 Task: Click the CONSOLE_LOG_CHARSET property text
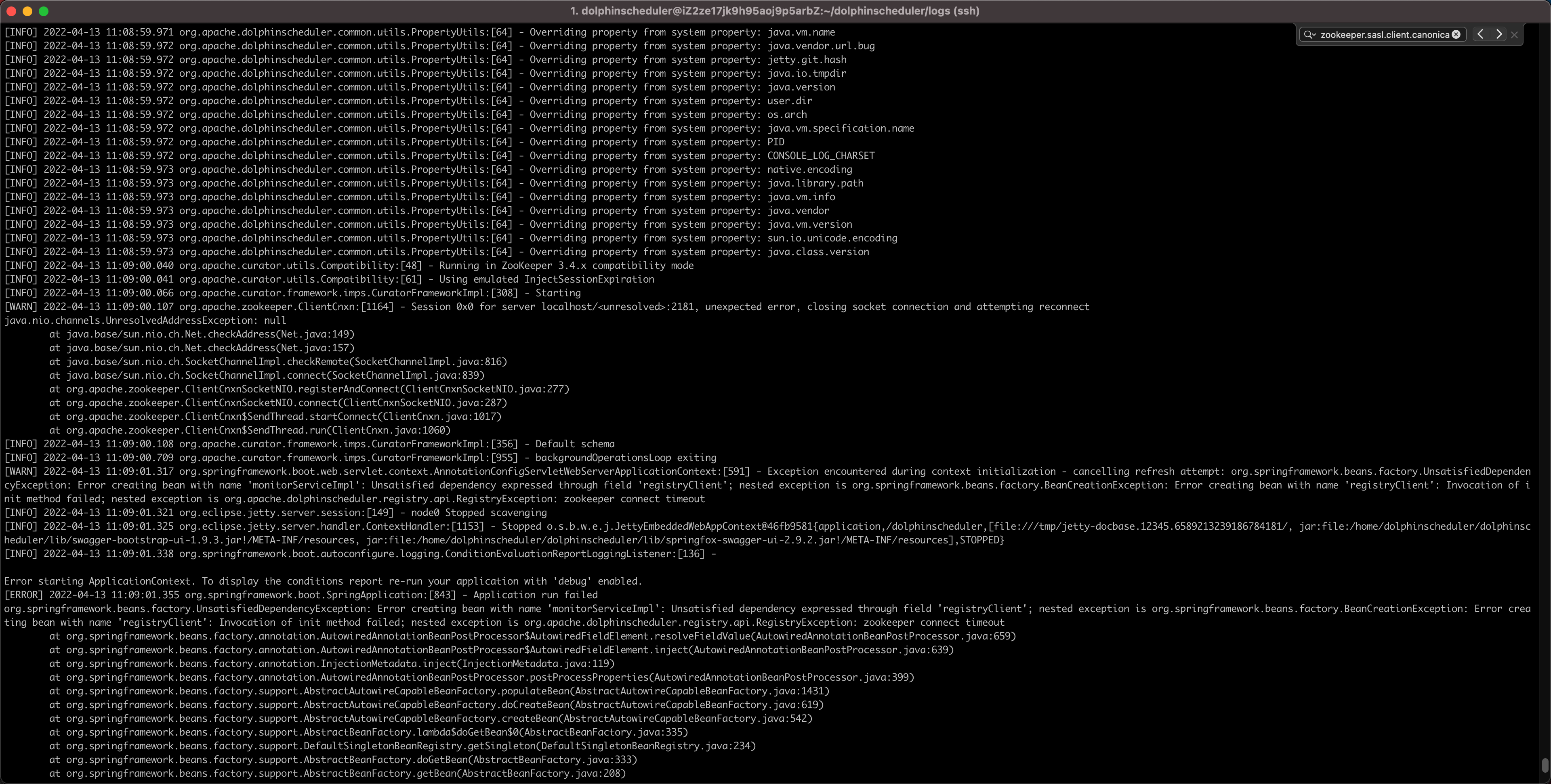pos(821,156)
